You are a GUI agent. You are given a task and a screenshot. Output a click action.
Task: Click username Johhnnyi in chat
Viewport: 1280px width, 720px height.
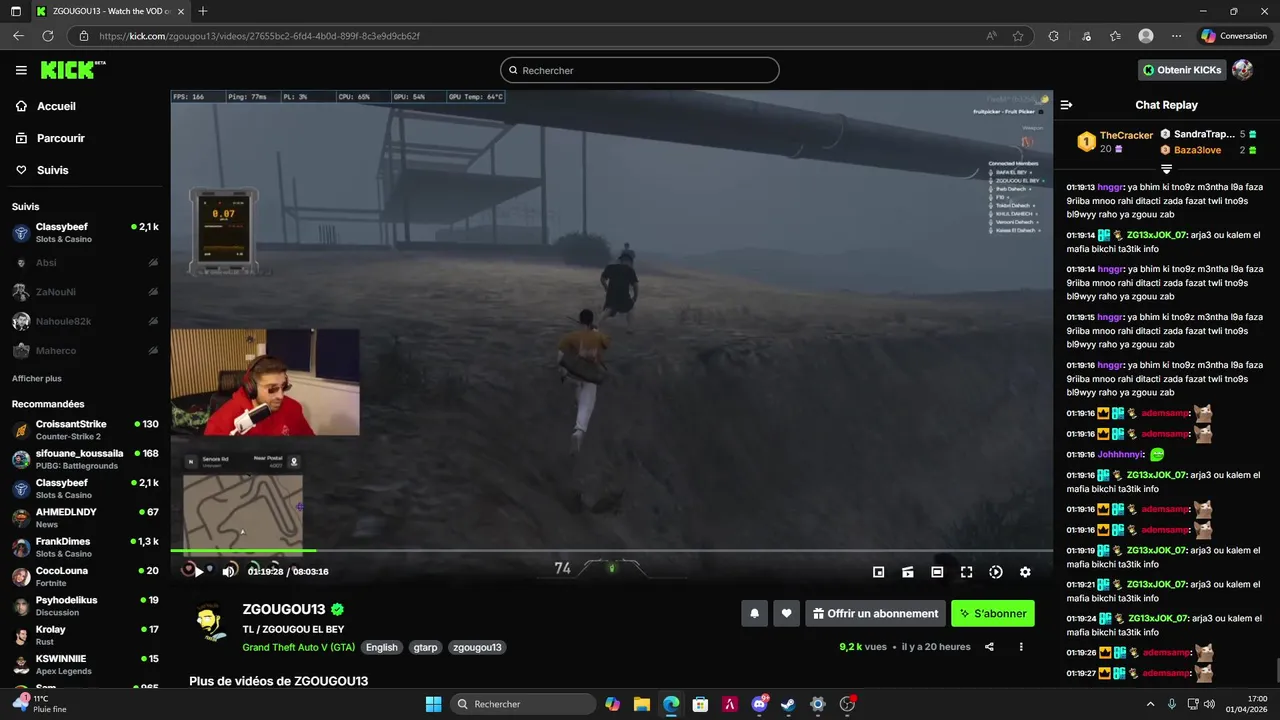[1119, 454]
